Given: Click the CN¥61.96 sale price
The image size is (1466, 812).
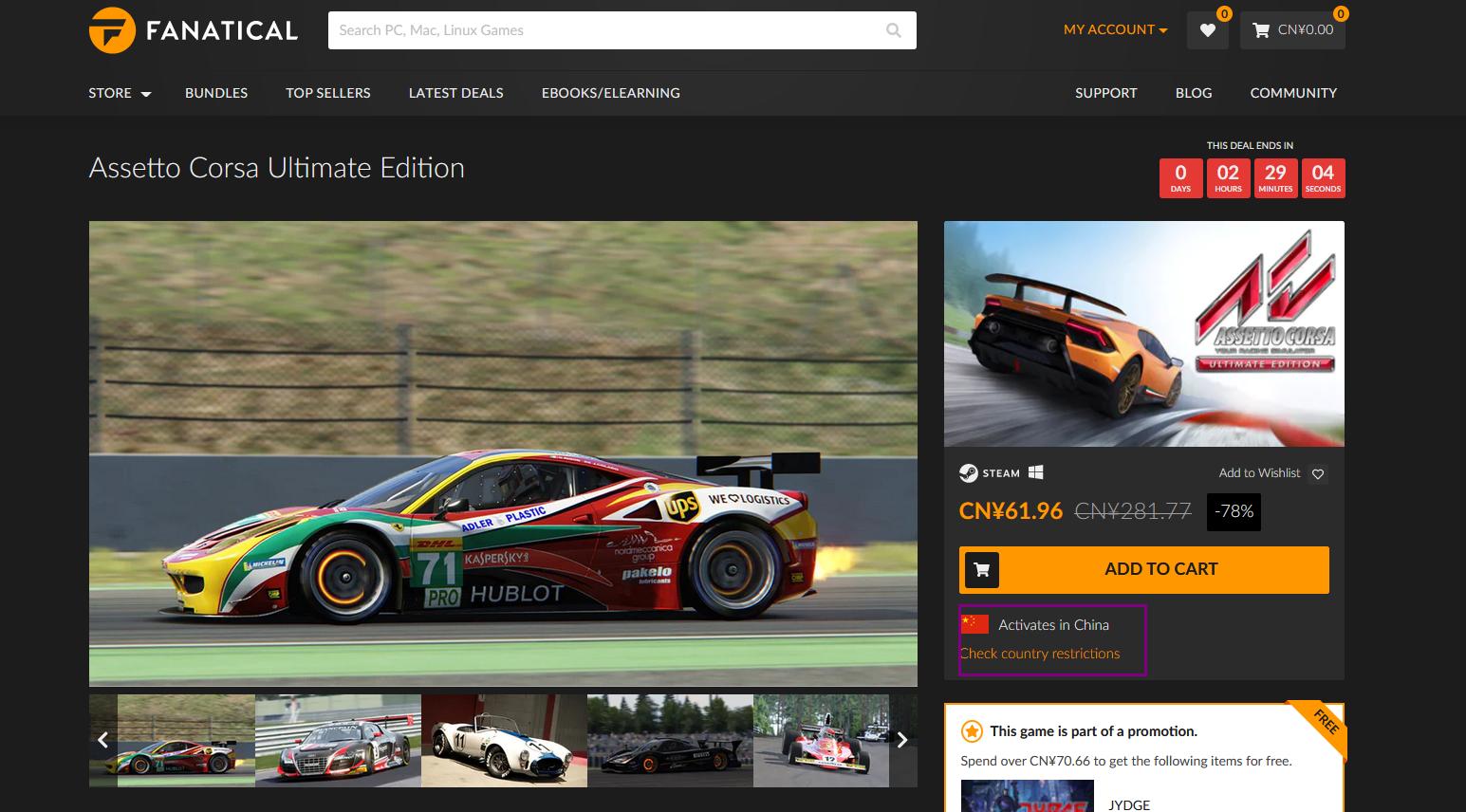Looking at the screenshot, I should click(x=1011, y=511).
